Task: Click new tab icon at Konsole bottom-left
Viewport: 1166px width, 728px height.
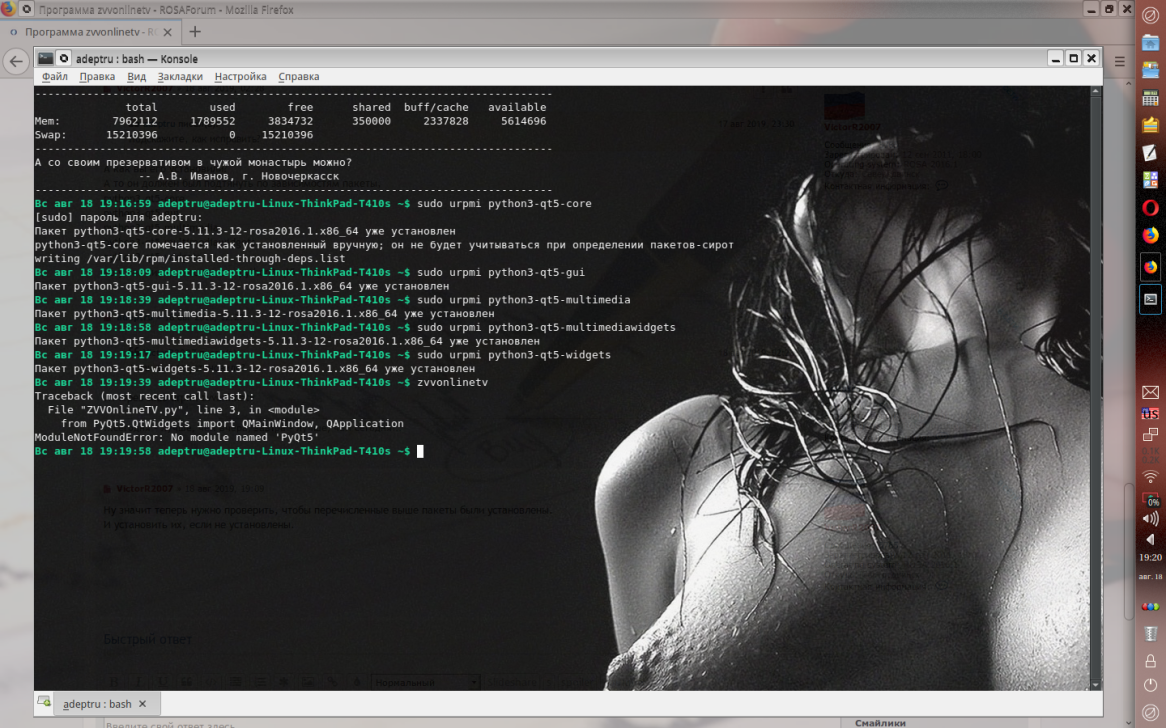Action: [x=44, y=704]
